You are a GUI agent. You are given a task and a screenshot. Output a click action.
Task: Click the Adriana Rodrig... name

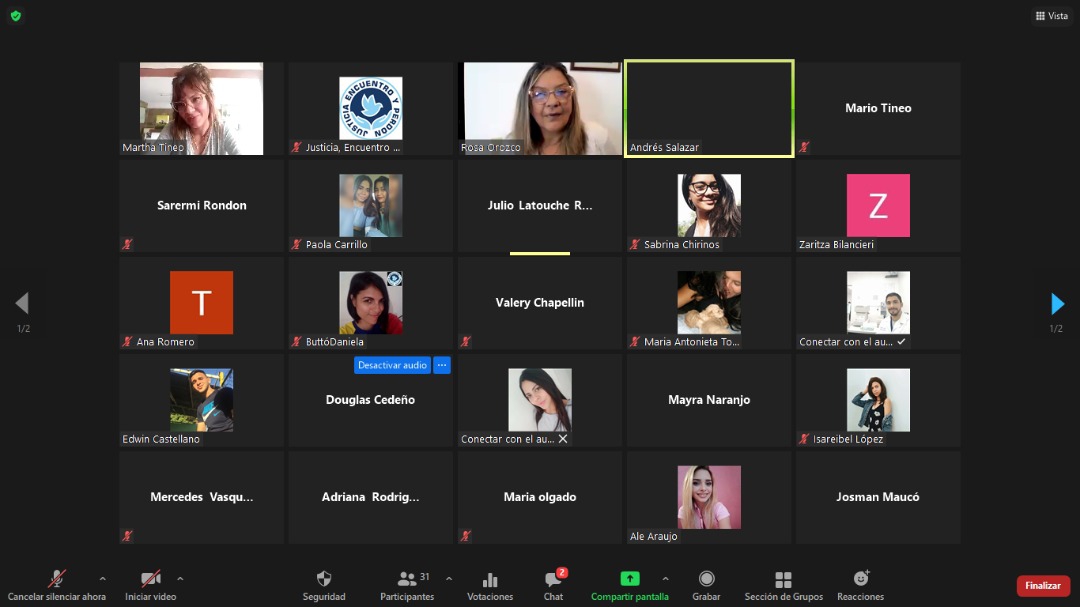371,497
